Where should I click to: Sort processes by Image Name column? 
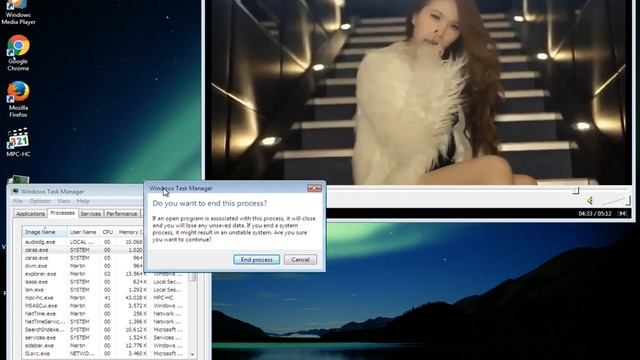click(x=44, y=232)
